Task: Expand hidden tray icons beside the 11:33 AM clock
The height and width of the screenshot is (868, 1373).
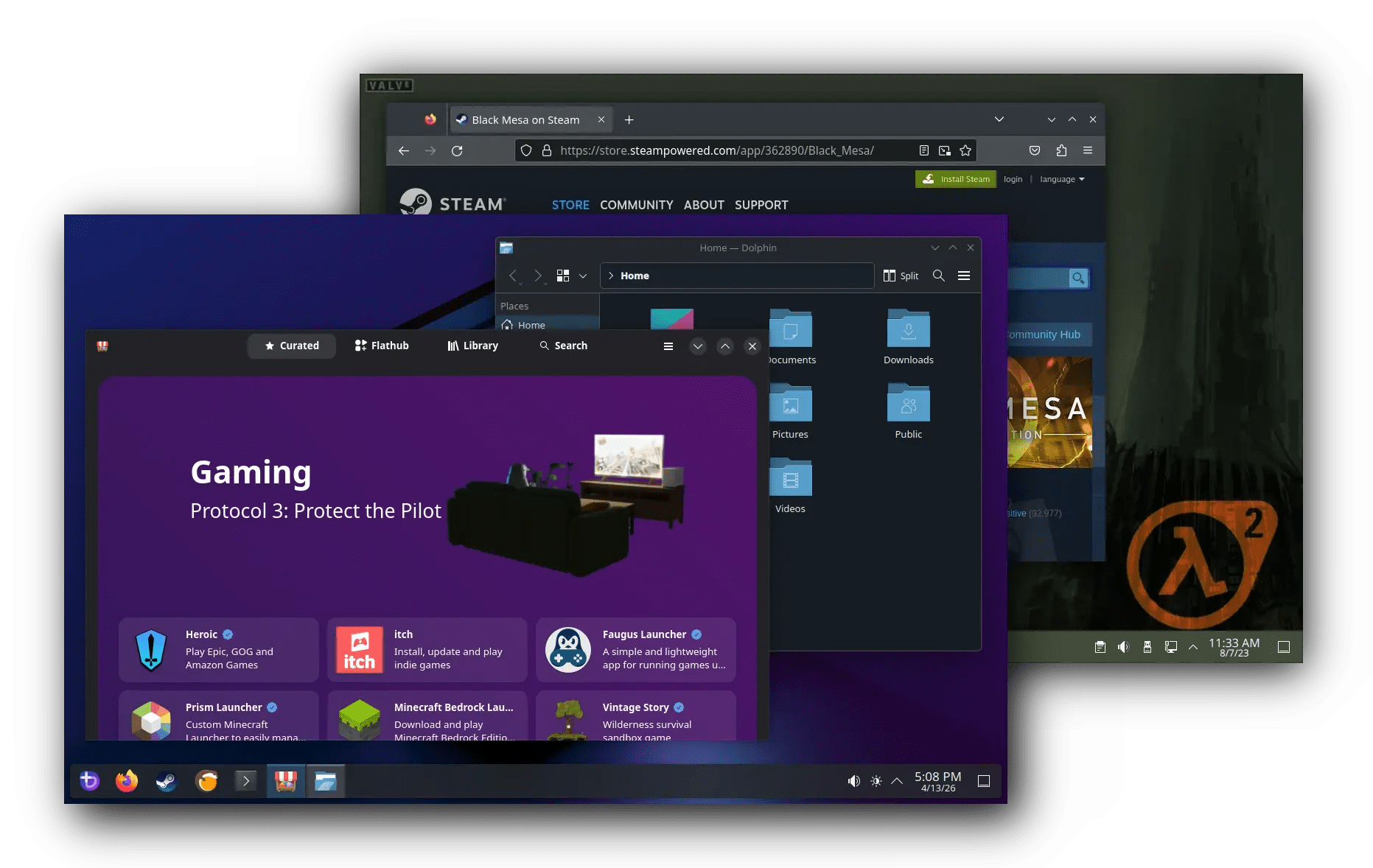Action: (x=1193, y=647)
